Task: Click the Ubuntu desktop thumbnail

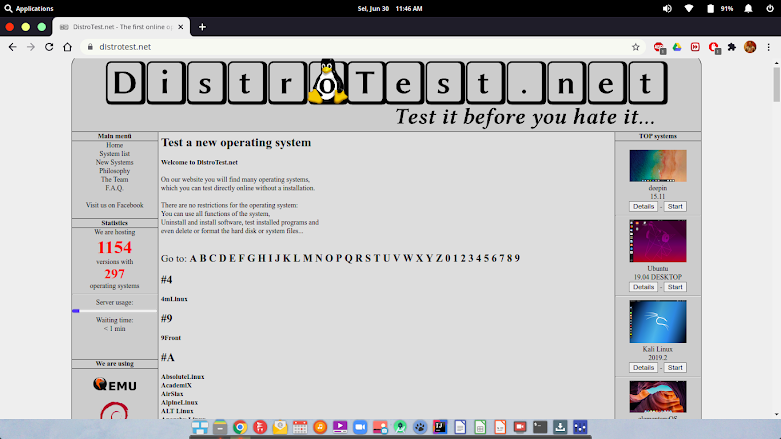Action: click(x=658, y=241)
